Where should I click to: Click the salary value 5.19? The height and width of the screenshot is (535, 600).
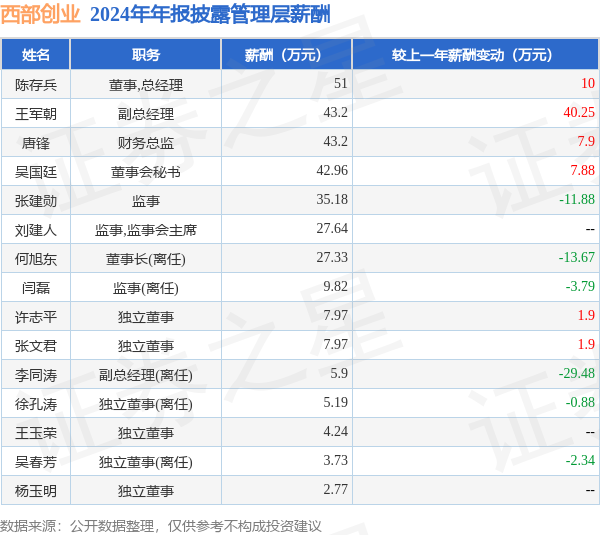(x=336, y=402)
